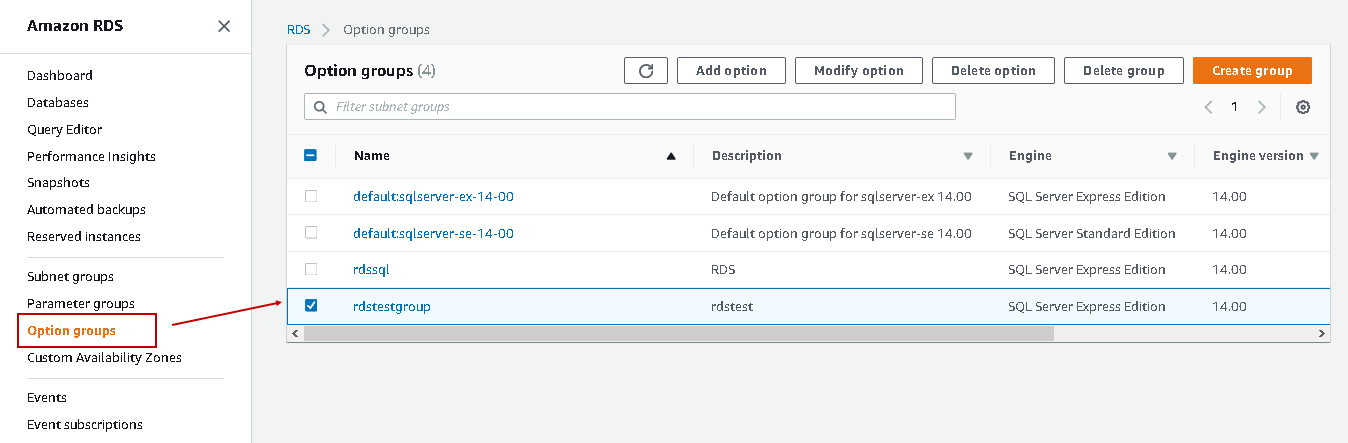This screenshot has width=1348, height=443.
Task: Open Engine column sort dropdown
Action: [x=1172, y=156]
